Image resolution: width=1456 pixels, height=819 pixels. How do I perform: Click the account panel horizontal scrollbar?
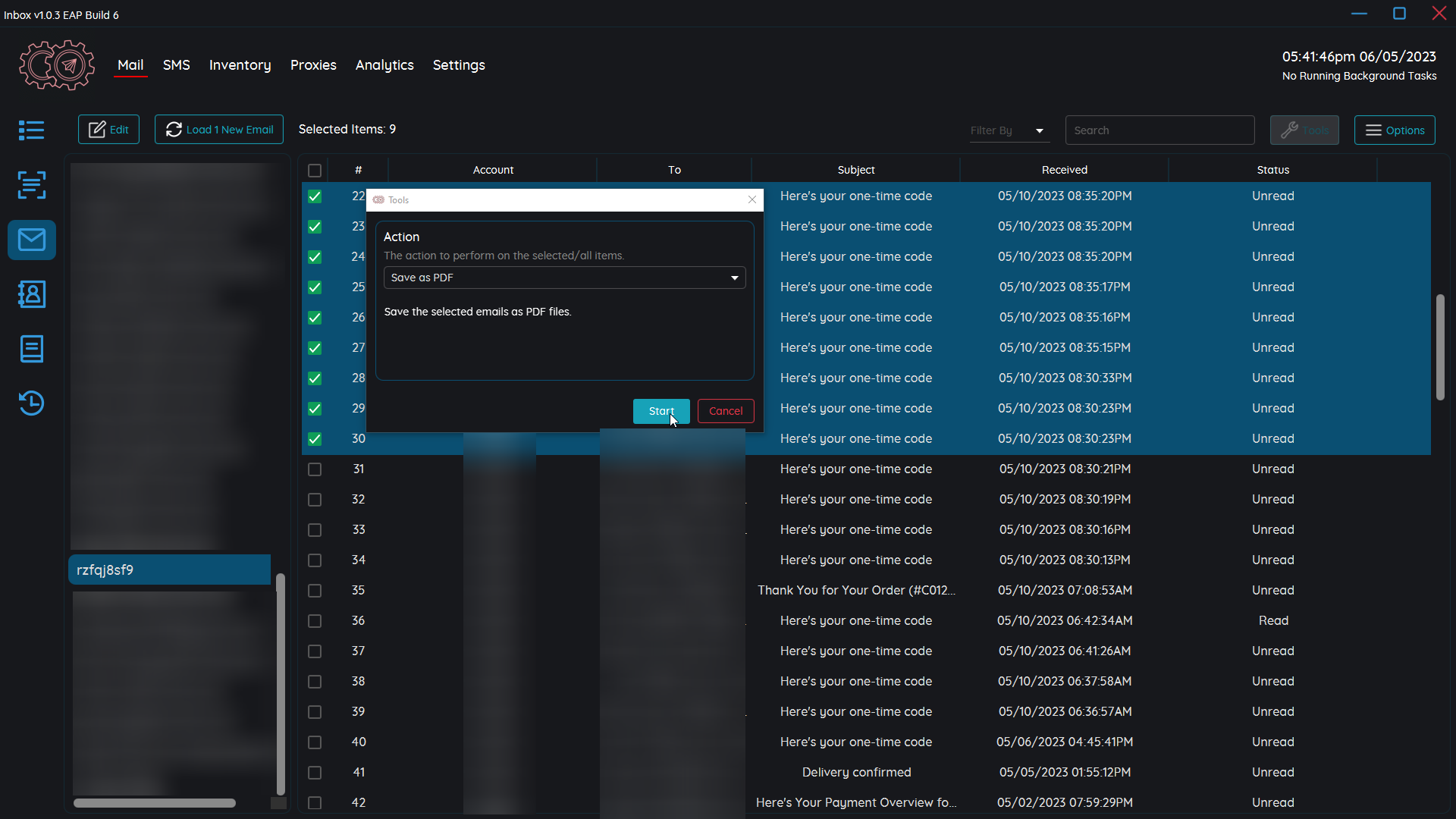(x=155, y=803)
